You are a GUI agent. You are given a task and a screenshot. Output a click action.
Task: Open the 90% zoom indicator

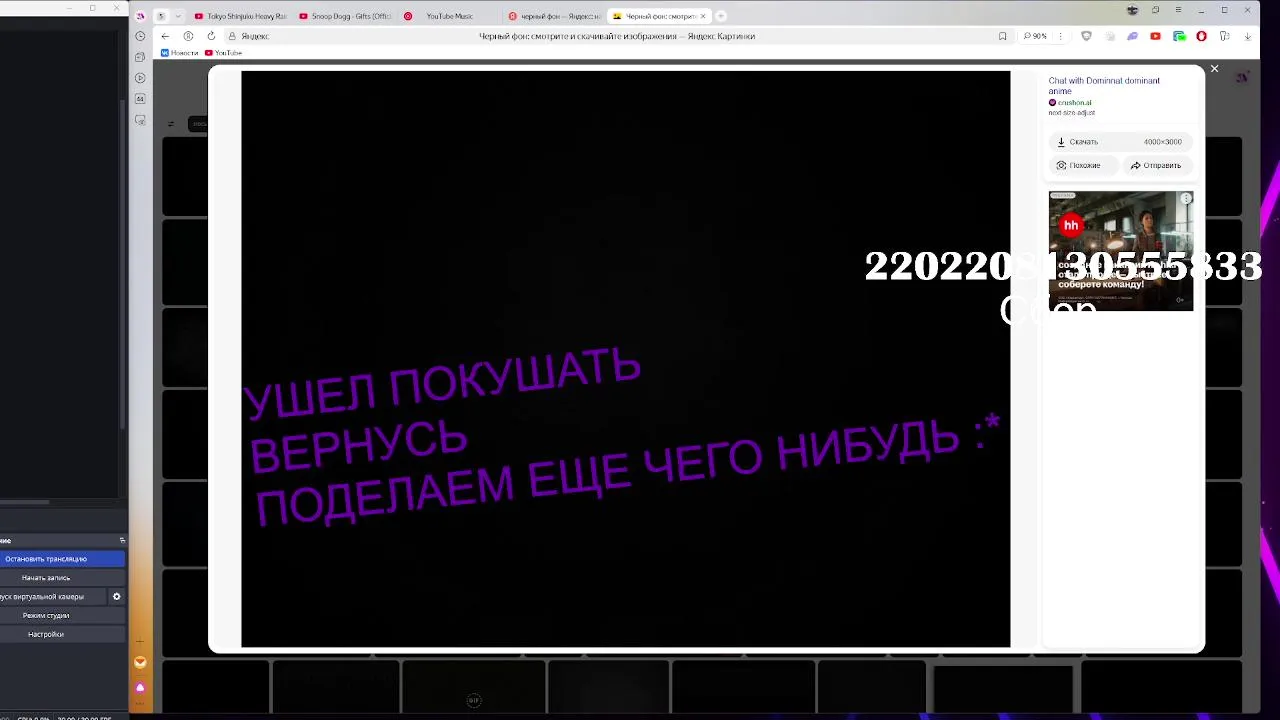1035,36
